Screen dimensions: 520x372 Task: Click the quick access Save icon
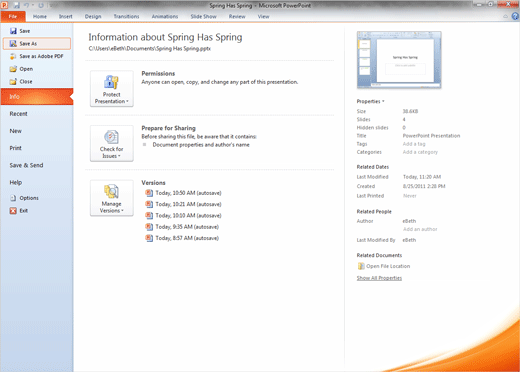(16, 5)
